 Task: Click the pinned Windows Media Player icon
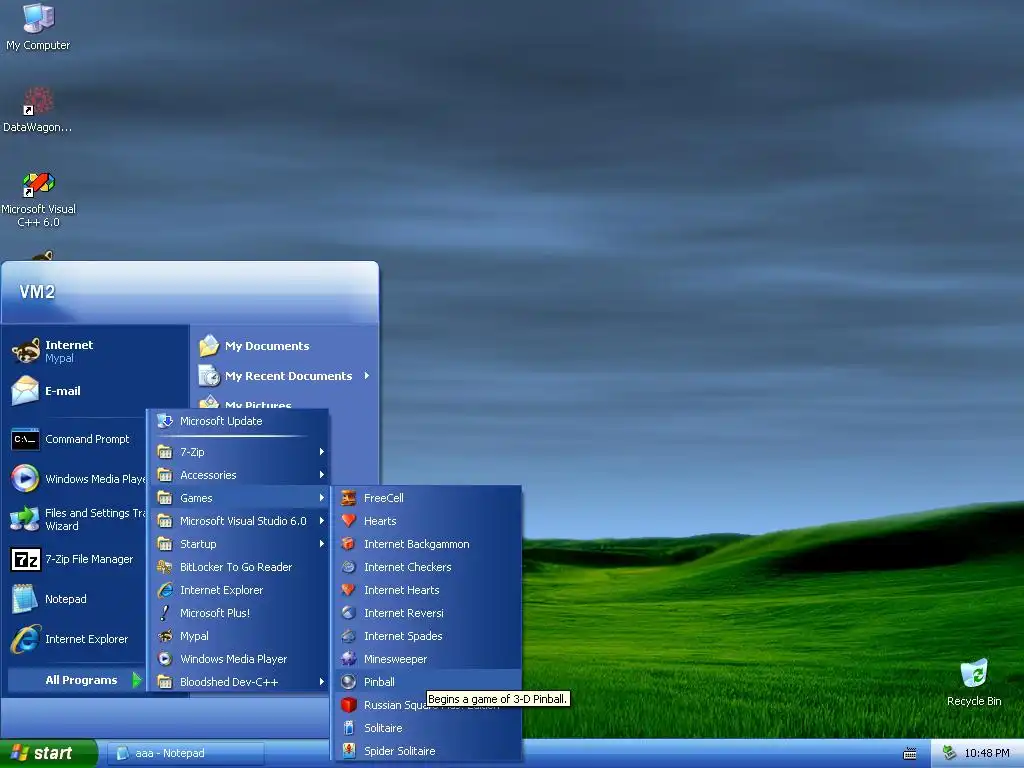pos(25,479)
